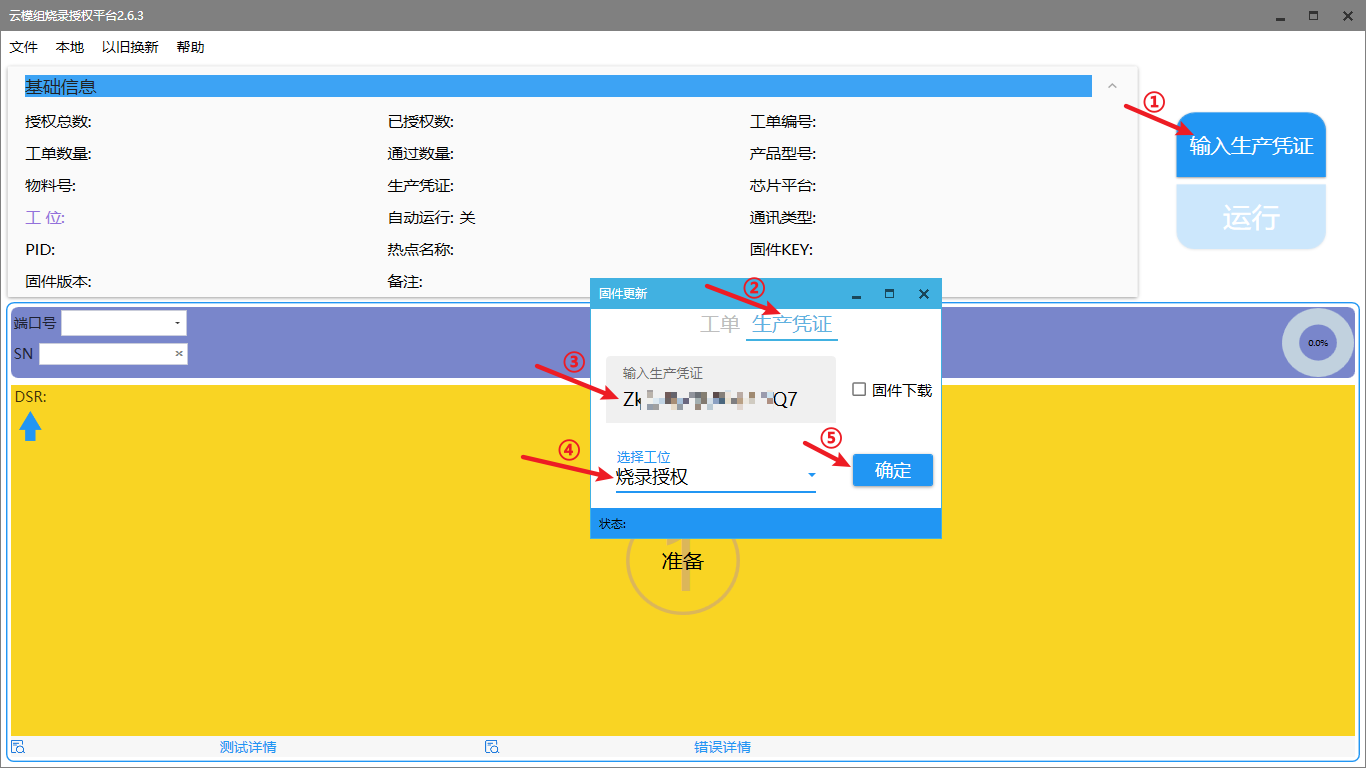Open the 测试详情 link
This screenshot has width=1366, height=768.
pos(248,747)
